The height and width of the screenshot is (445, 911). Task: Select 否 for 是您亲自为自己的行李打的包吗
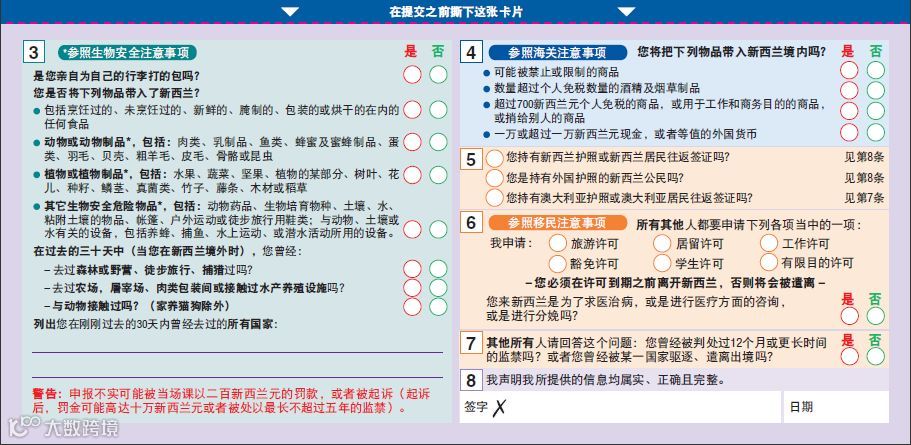[439, 74]
